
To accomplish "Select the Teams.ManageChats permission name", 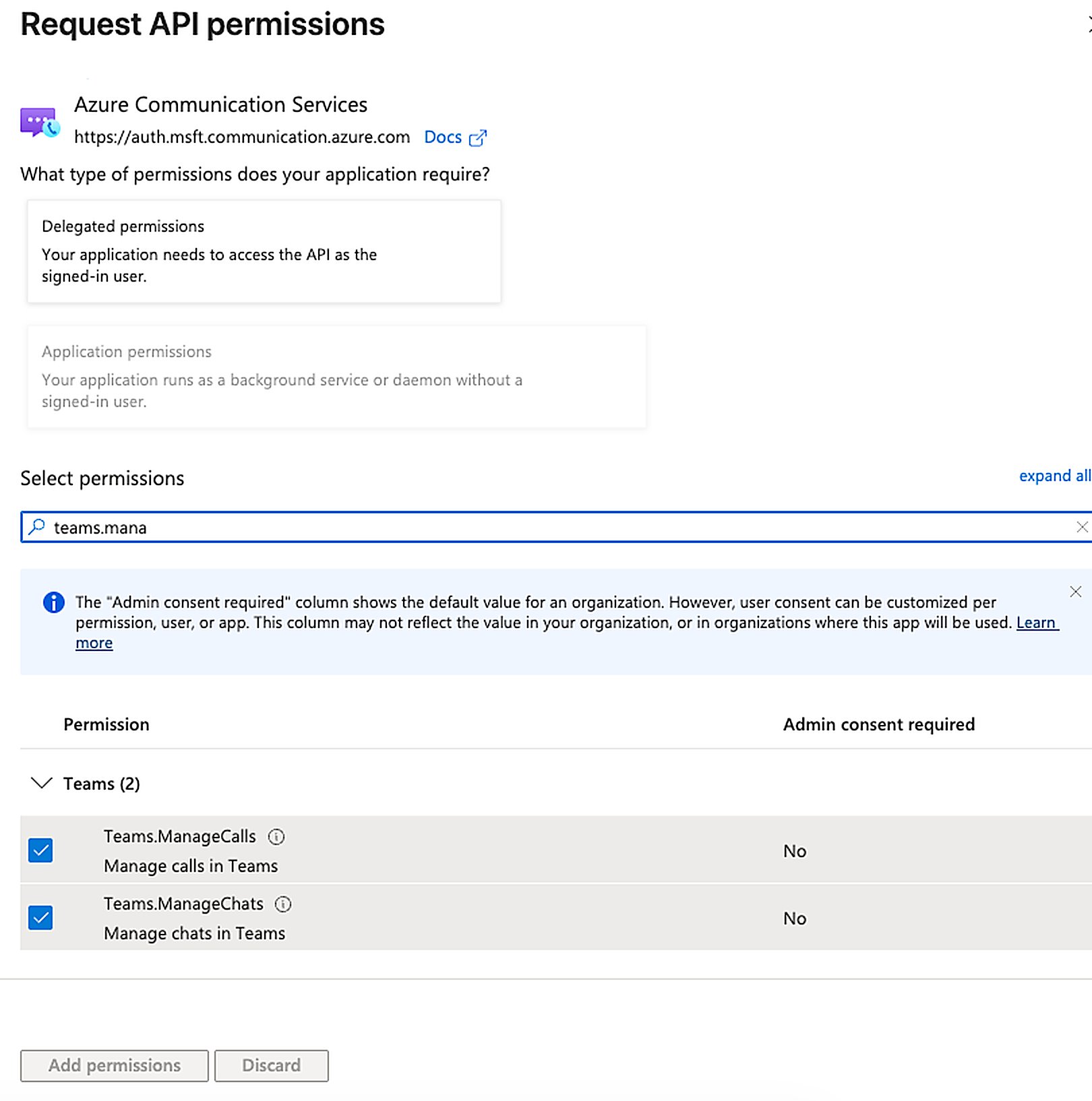I will pyautogui.click(x=183, y=904).
